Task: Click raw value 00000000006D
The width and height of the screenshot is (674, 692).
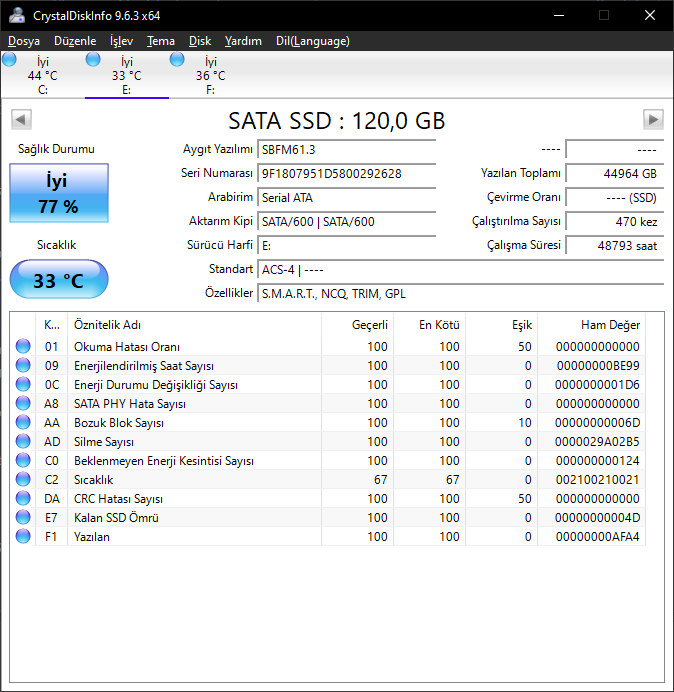Action: point(597,422)
